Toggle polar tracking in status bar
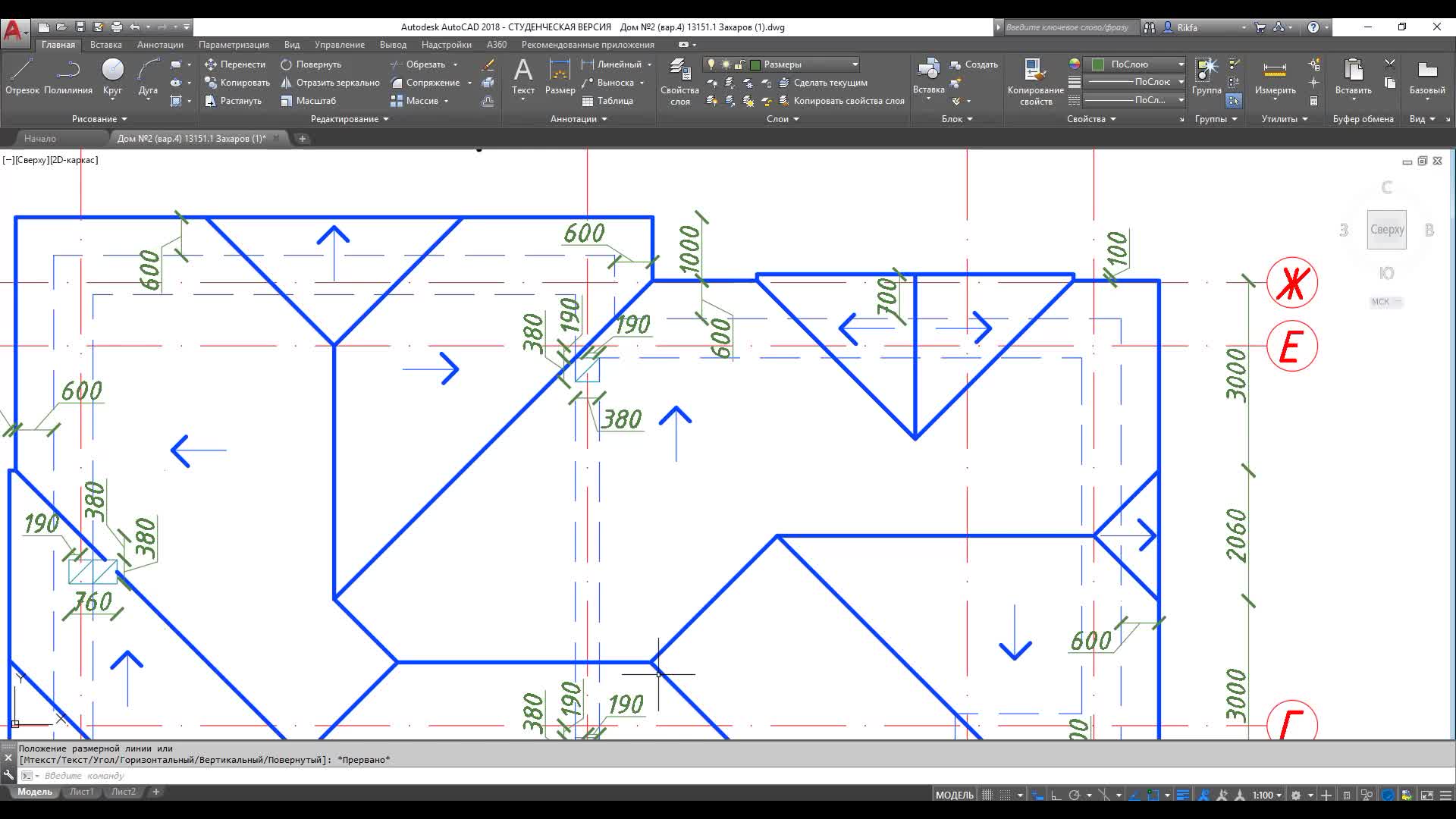 (x=1074, y=795)
